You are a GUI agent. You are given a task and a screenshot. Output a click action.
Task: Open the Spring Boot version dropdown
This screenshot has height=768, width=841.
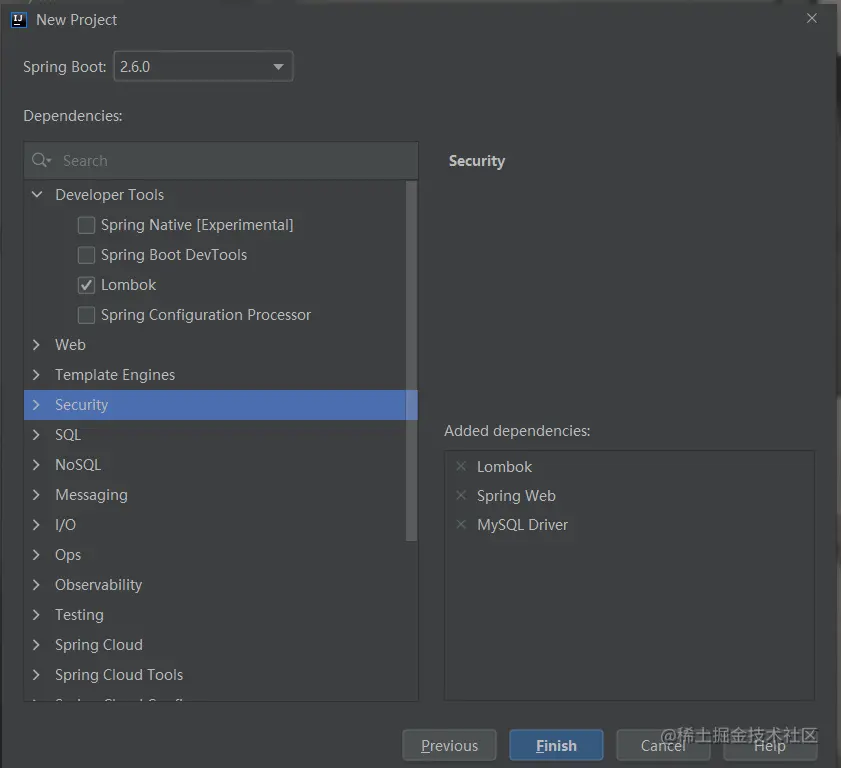[x=203, y=67]
